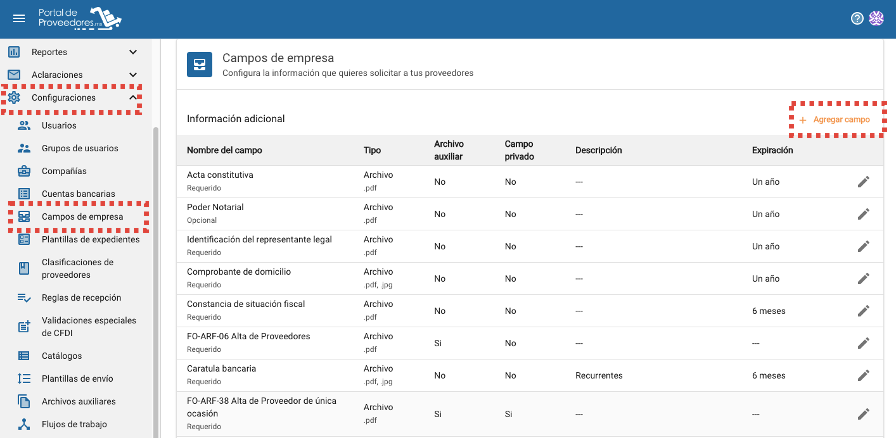Click the Plantillas de envío icon
Viewport: 896px width, 438px height.
click(24, 379)
